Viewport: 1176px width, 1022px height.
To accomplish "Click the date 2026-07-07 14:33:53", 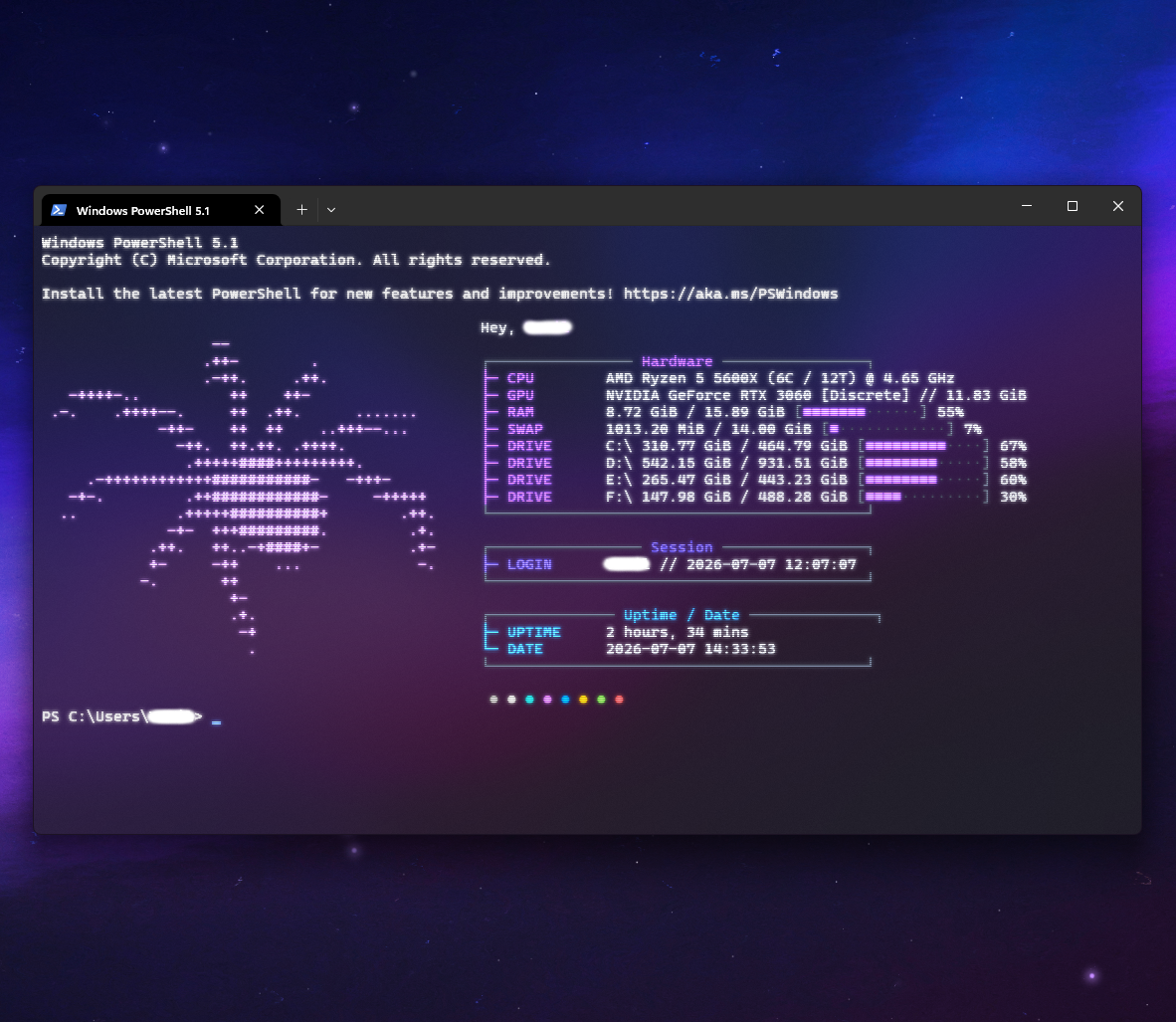I will pyautogui.click(x=690, y=649).
